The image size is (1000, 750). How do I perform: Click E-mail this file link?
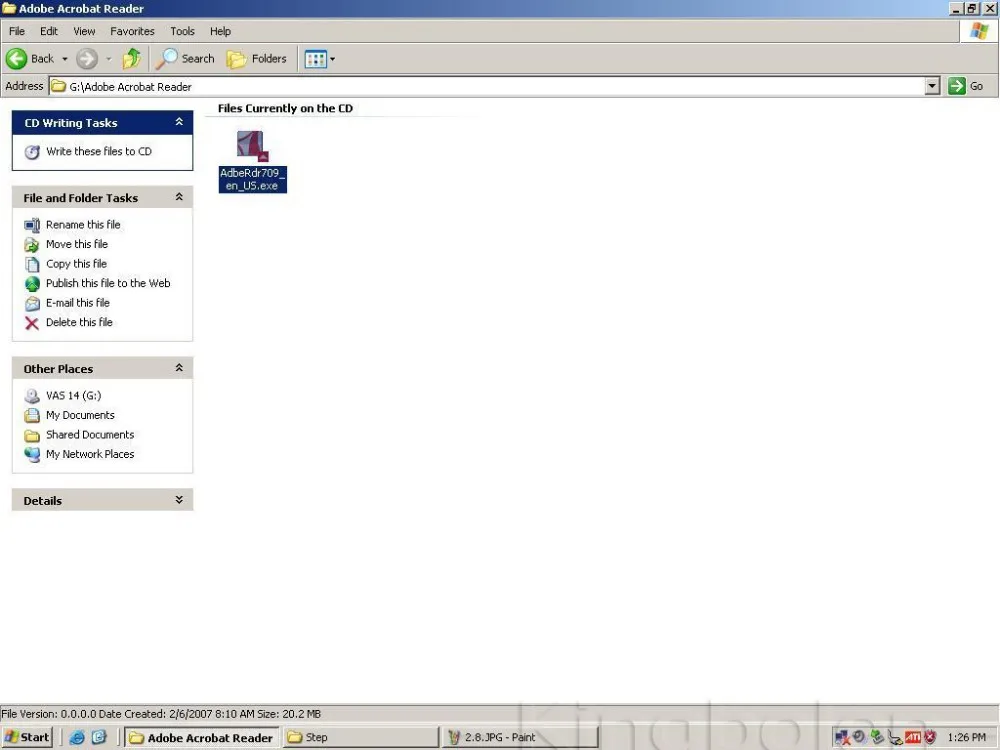[x=78, y=303]
